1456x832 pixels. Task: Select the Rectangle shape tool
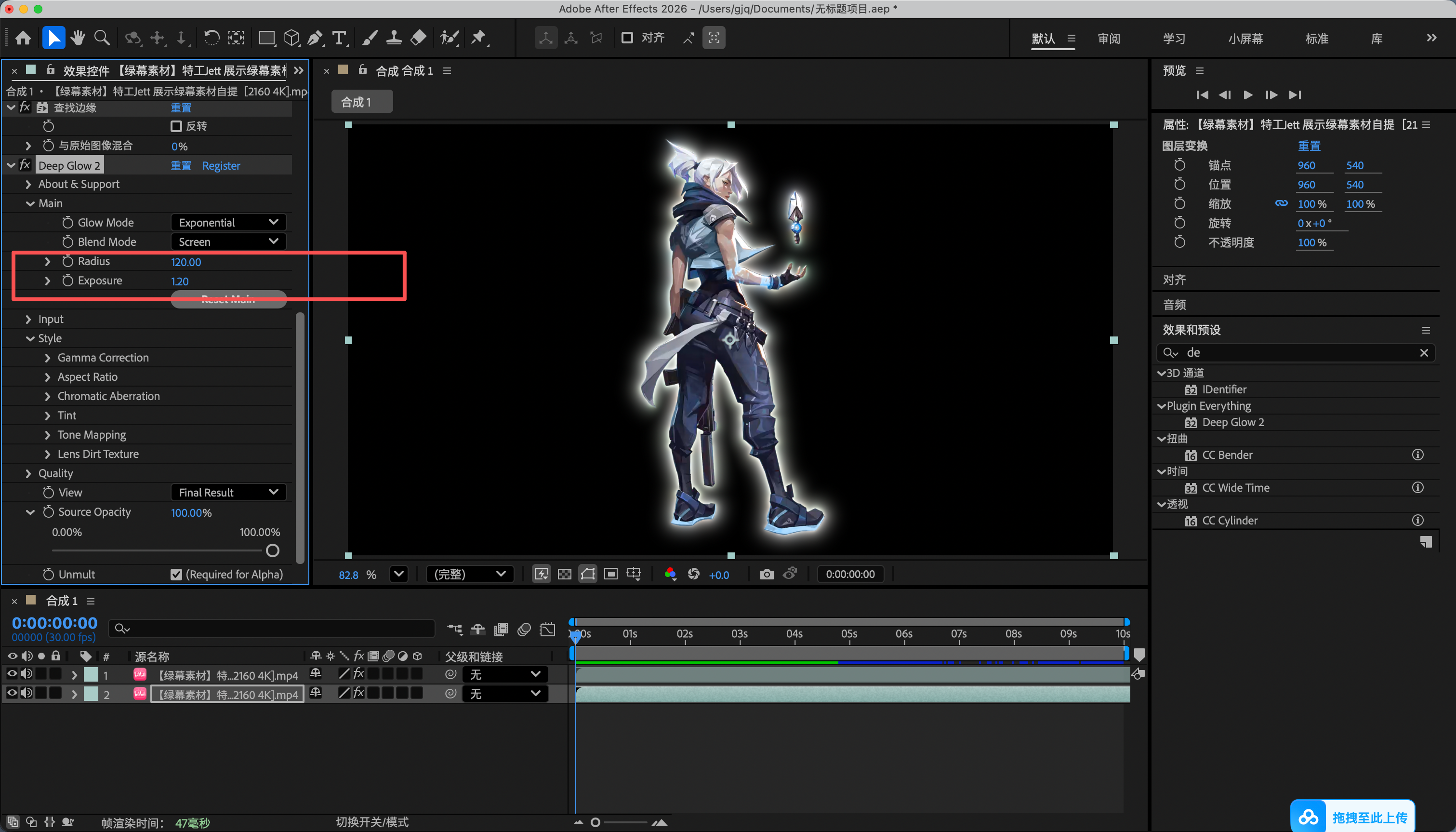click(x=266, y=38)
